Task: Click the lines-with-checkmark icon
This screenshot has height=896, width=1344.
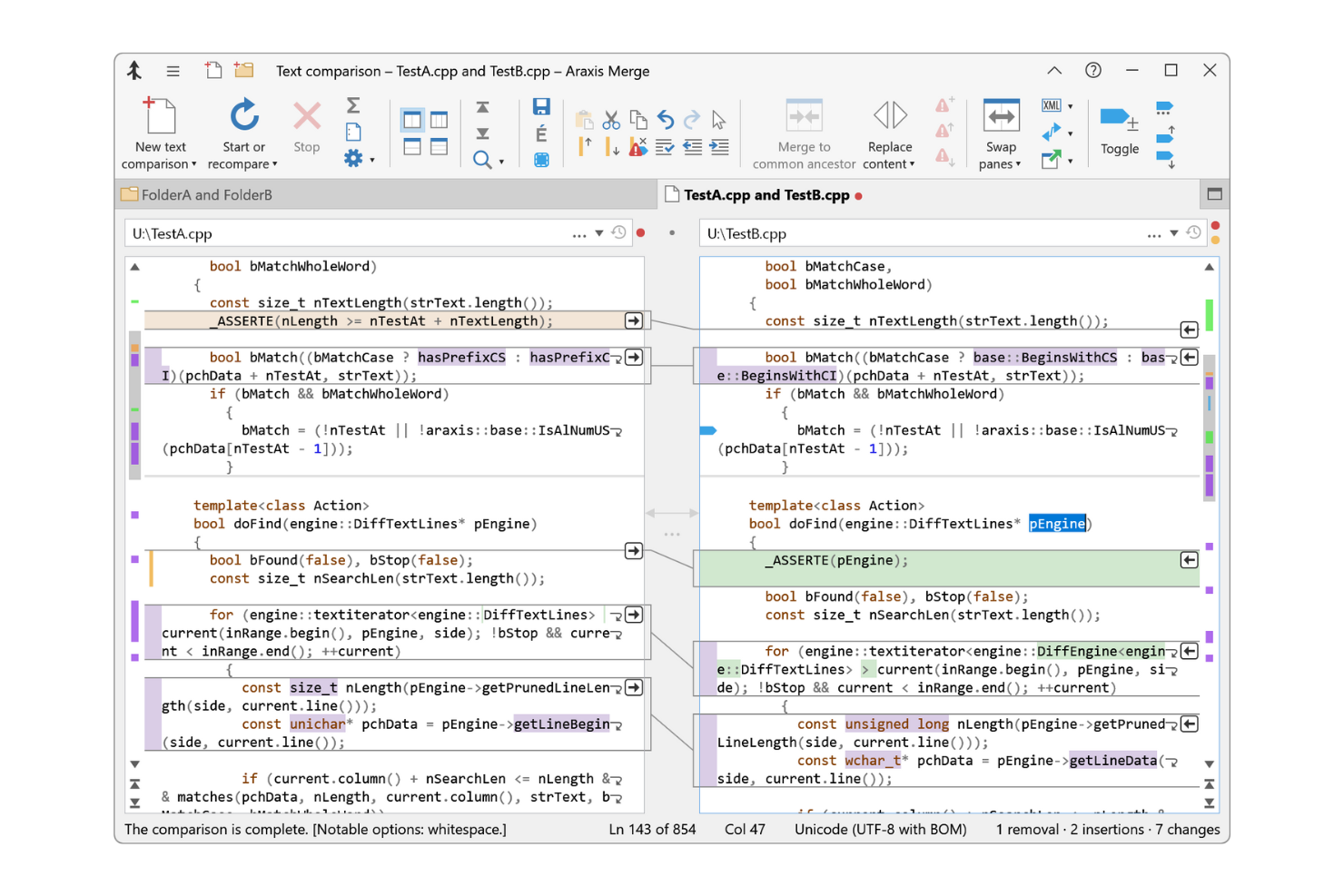Action: click(x=666, y=146)
